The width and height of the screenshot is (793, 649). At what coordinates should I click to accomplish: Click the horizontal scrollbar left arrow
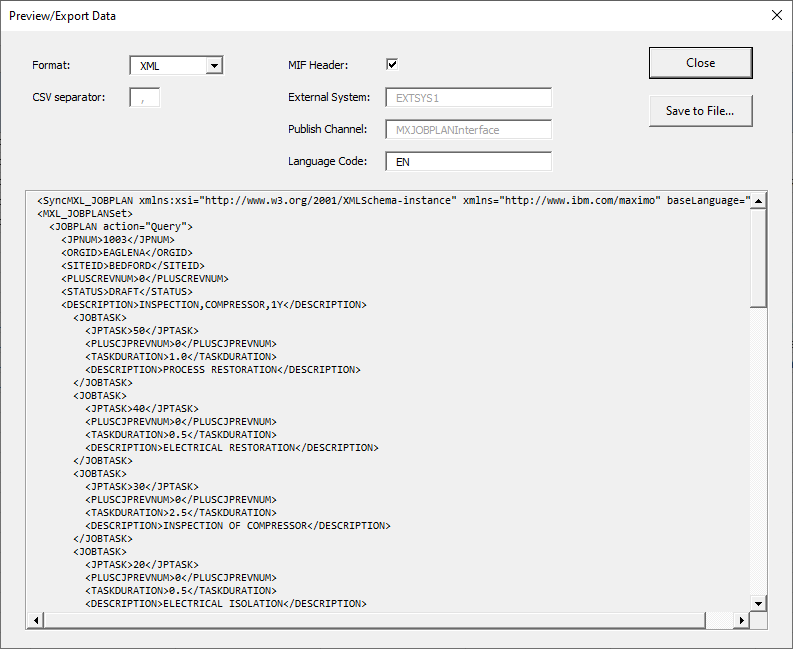click(x=35, y=620)
